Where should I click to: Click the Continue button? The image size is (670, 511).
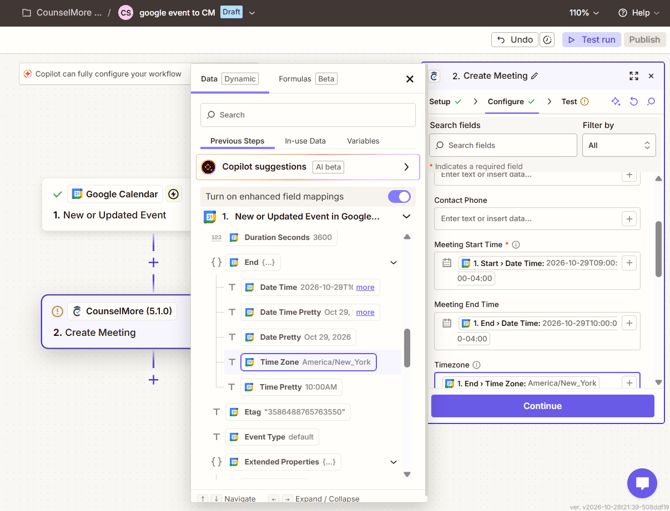coord(542,406)
